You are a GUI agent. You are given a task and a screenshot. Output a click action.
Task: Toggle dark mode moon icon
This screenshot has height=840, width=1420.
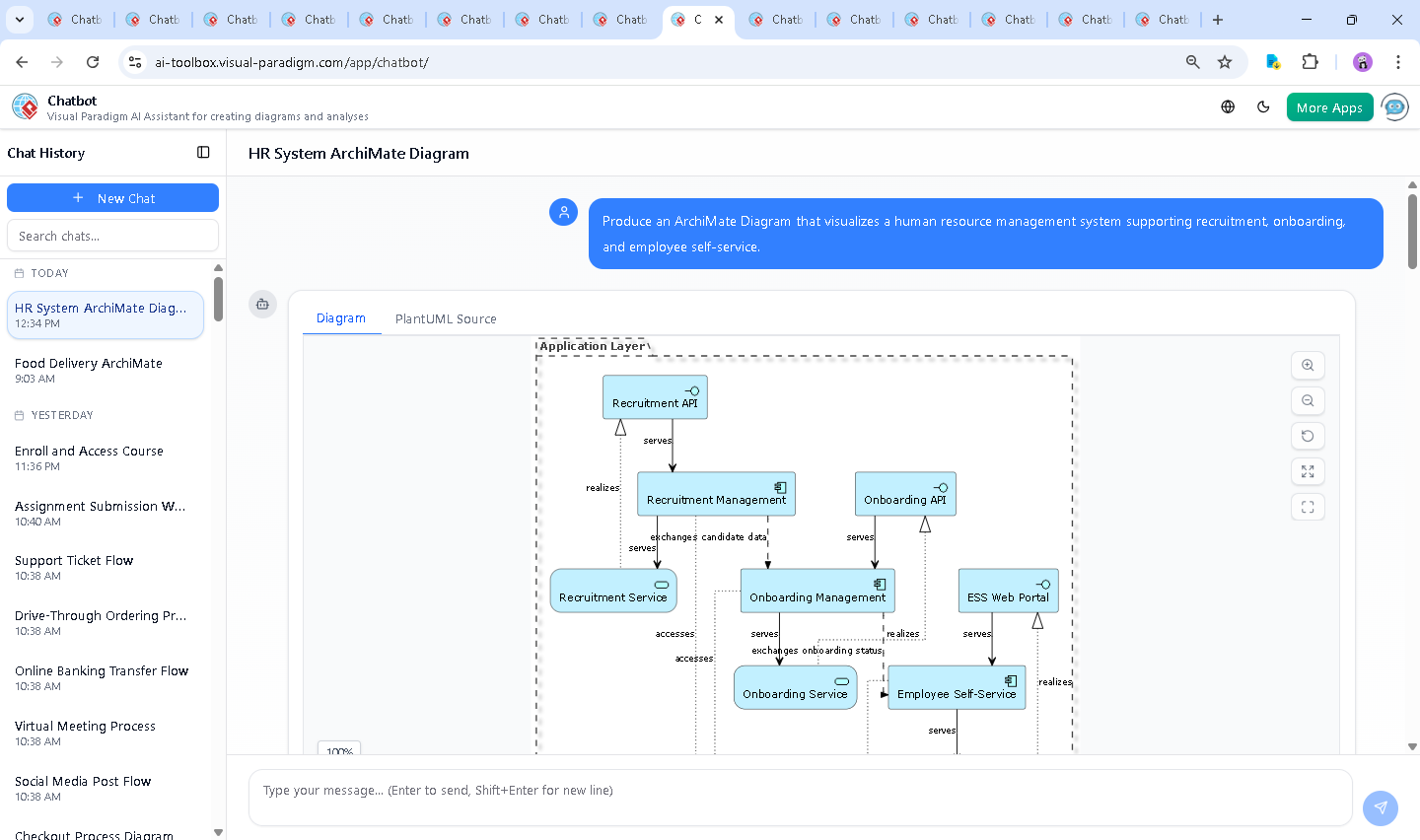(x=1263, y=107)
